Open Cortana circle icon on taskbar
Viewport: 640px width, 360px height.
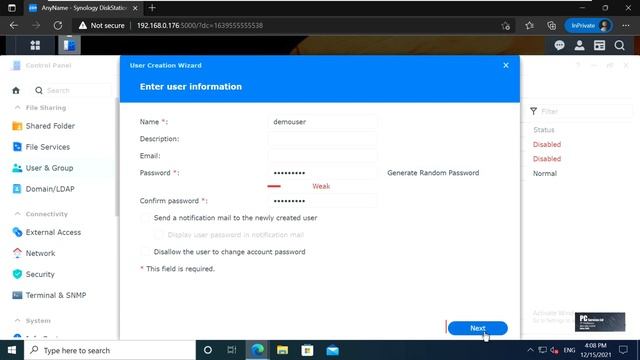click(x=208, y=350)
